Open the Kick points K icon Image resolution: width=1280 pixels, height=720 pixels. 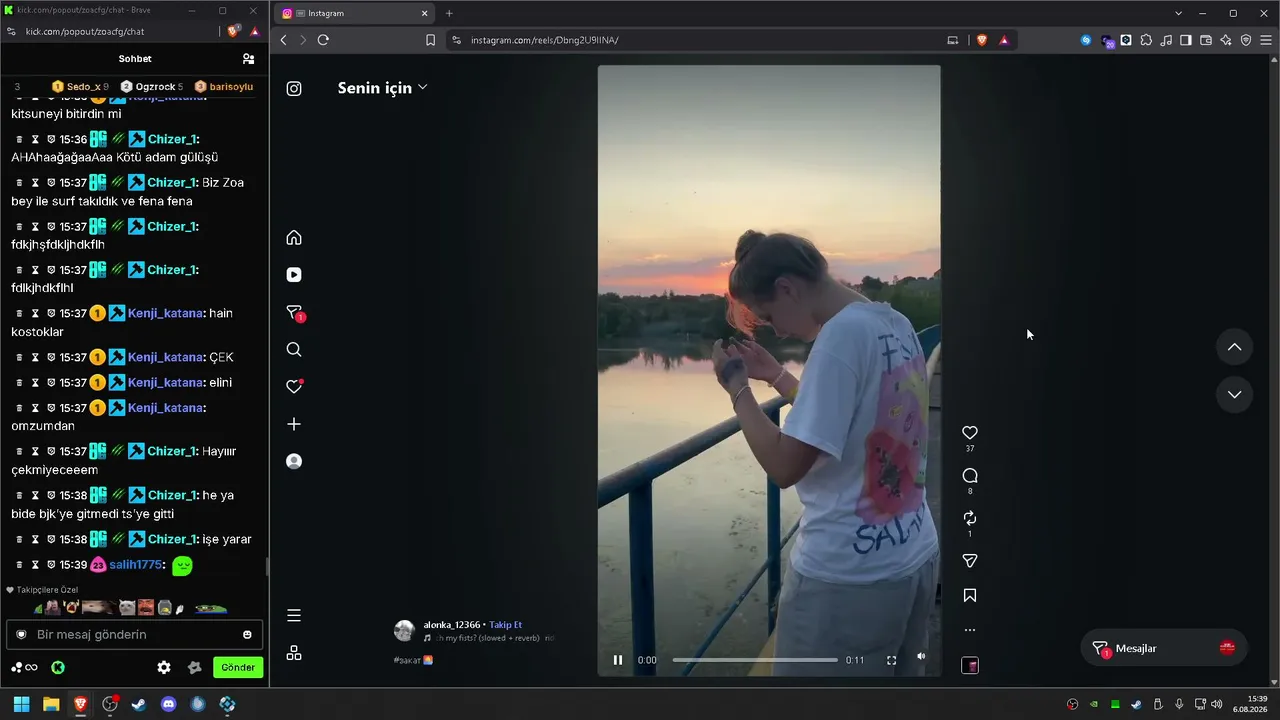tap(58, 667)
